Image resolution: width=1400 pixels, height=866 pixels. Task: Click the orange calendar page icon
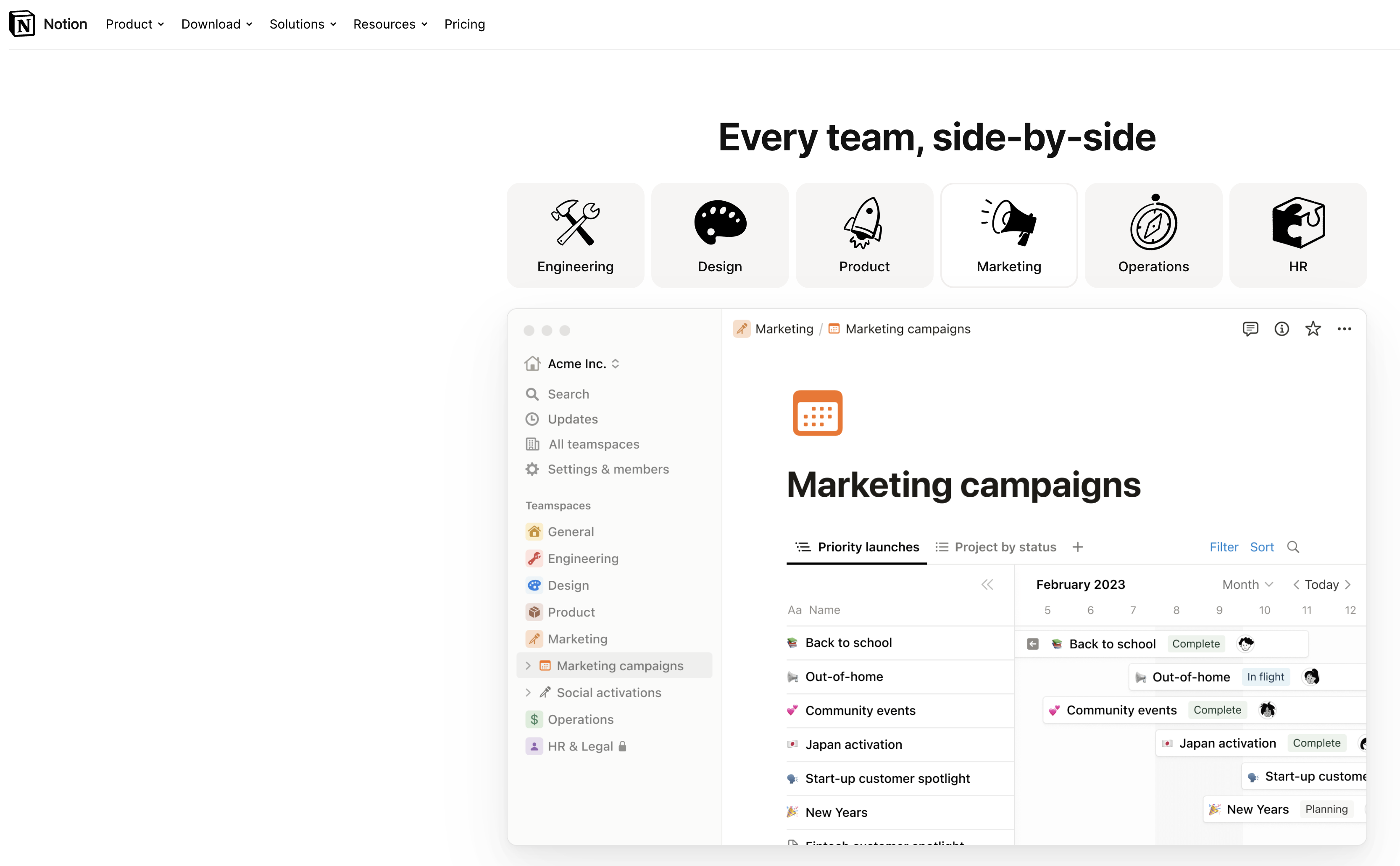click(x=817, y=413)
